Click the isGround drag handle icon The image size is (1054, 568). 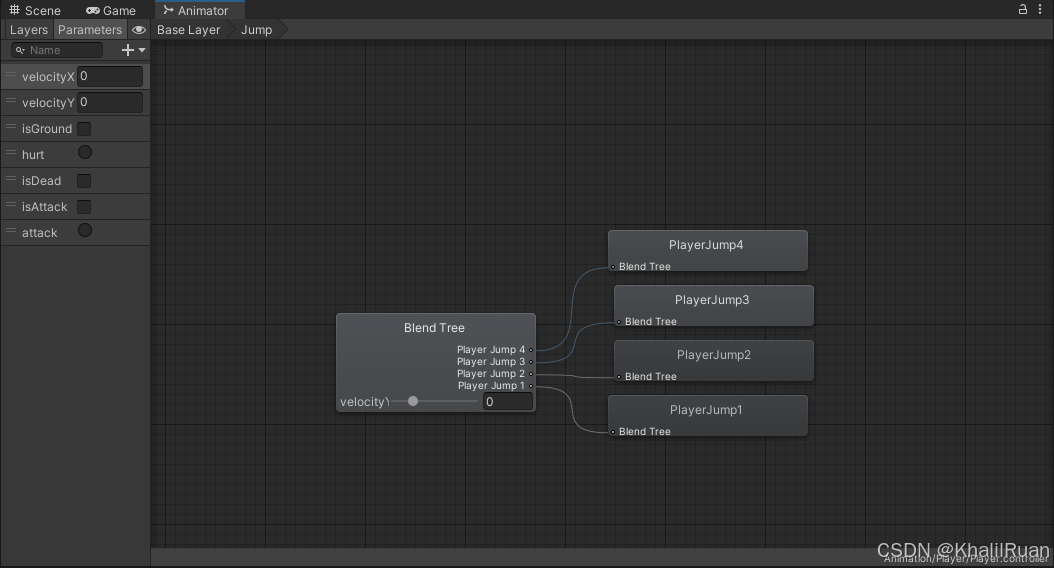[11, 126]
